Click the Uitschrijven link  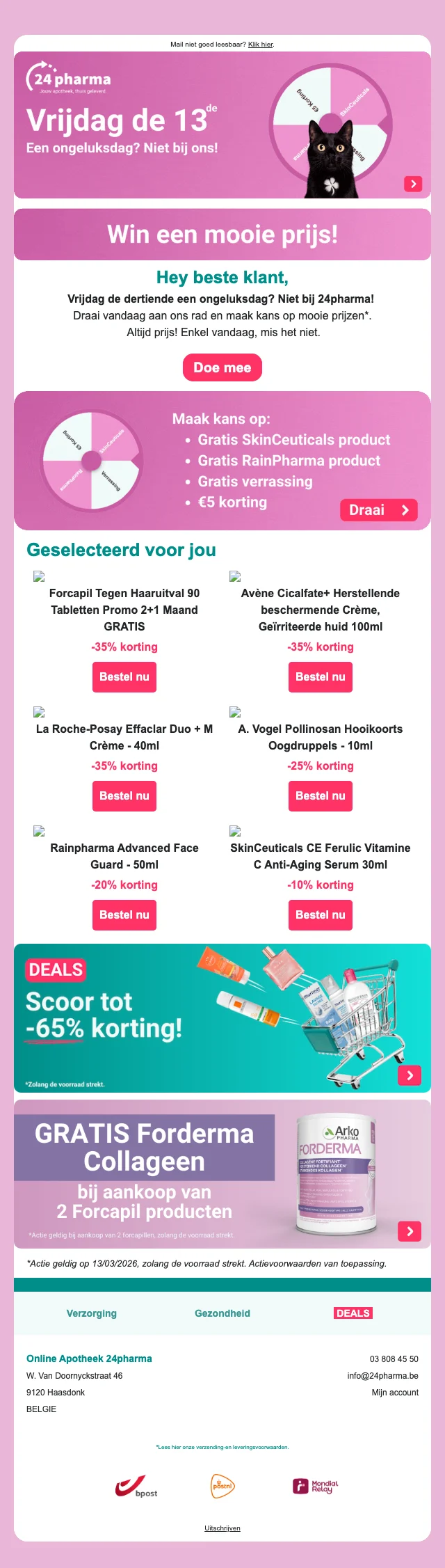pos(222,1528)
